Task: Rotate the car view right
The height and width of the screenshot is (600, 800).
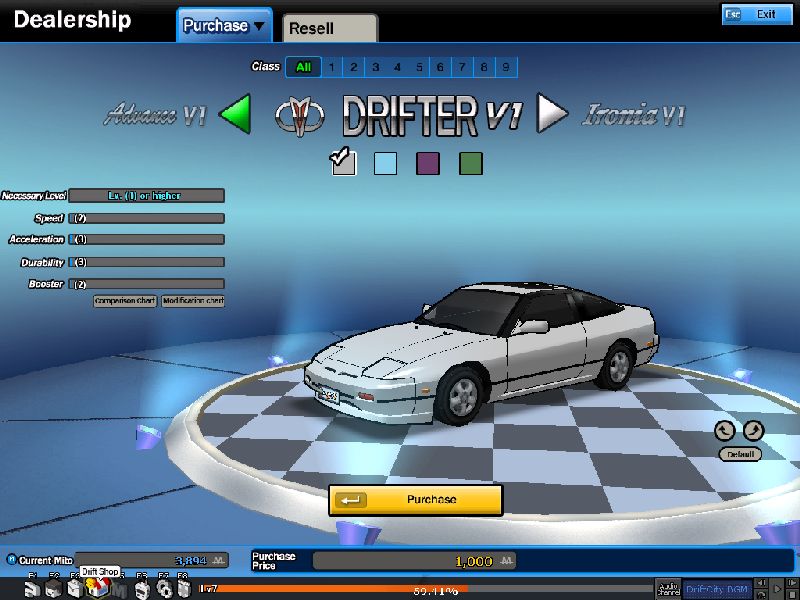Action: point(753,431)
